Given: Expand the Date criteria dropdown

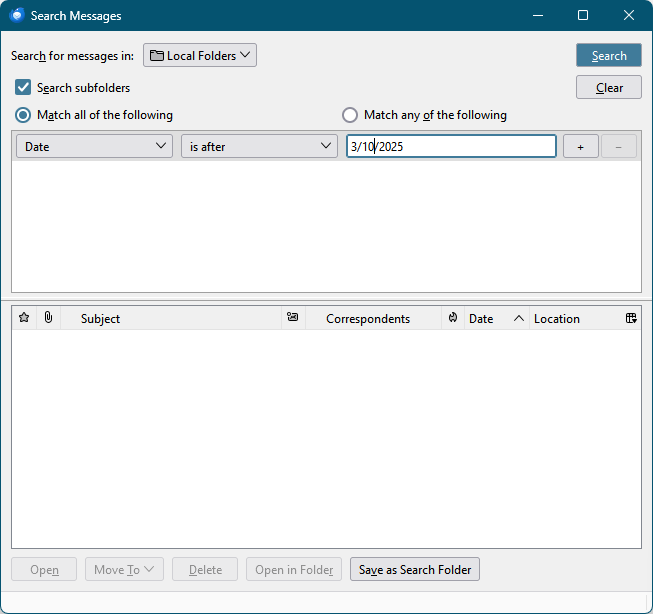Looking at the screenshot, I should tap(95, 146).
